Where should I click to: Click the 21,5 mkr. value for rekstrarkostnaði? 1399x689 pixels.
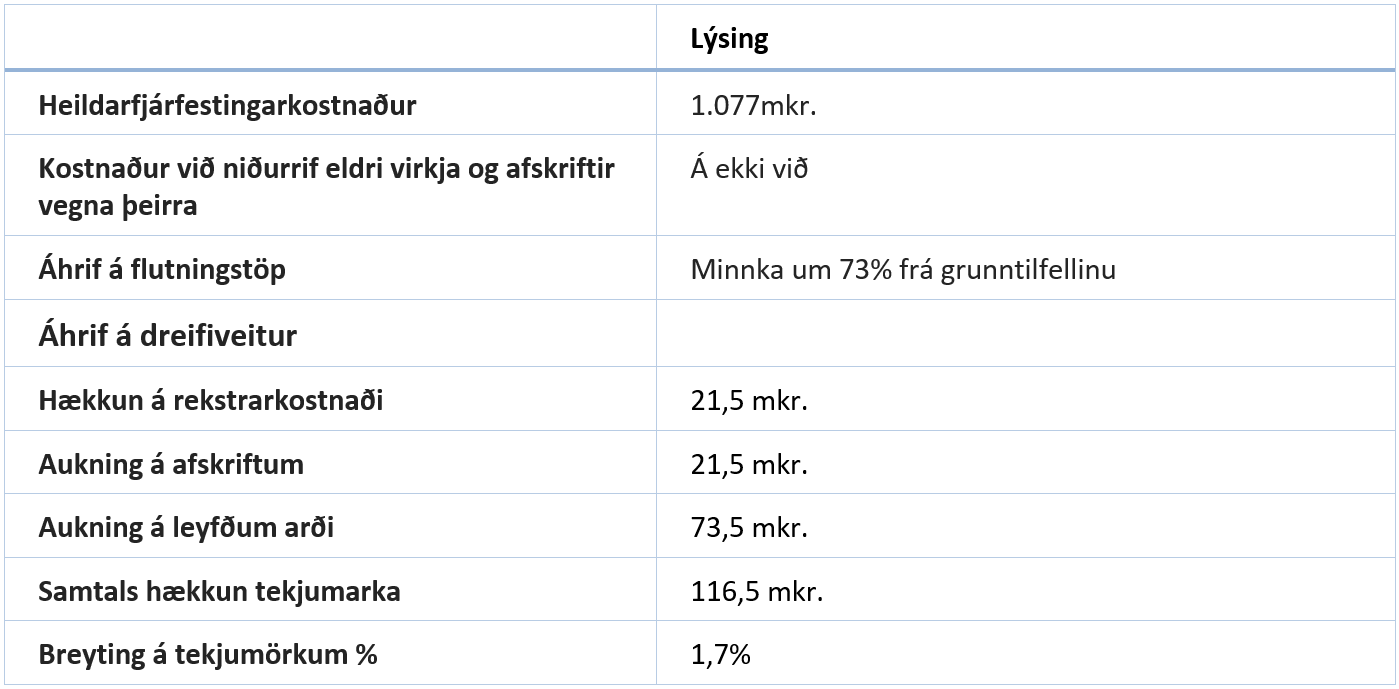pyautogui.click(x=748, y=400)
